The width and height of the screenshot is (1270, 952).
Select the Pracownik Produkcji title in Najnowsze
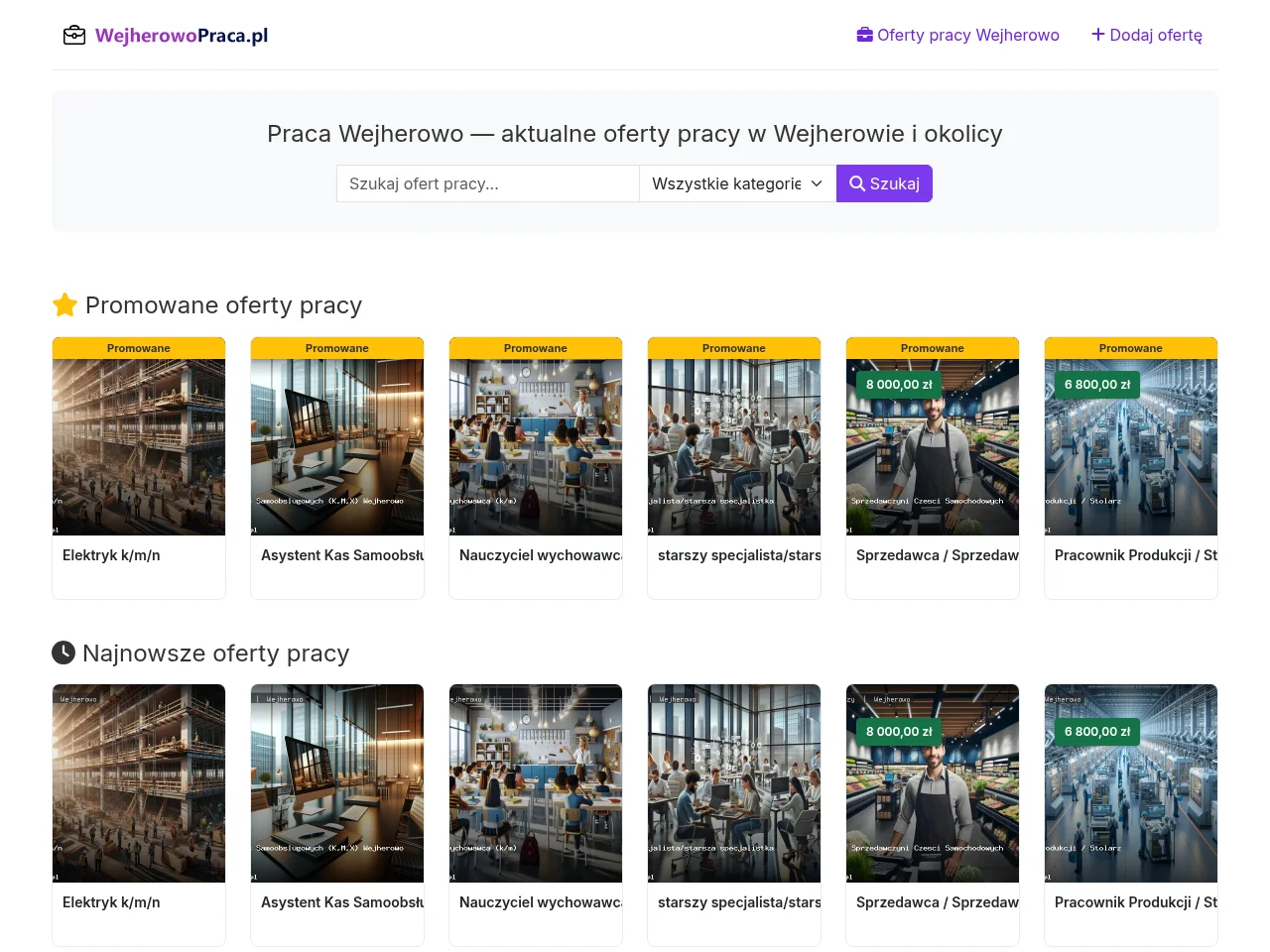(1136, 902)
